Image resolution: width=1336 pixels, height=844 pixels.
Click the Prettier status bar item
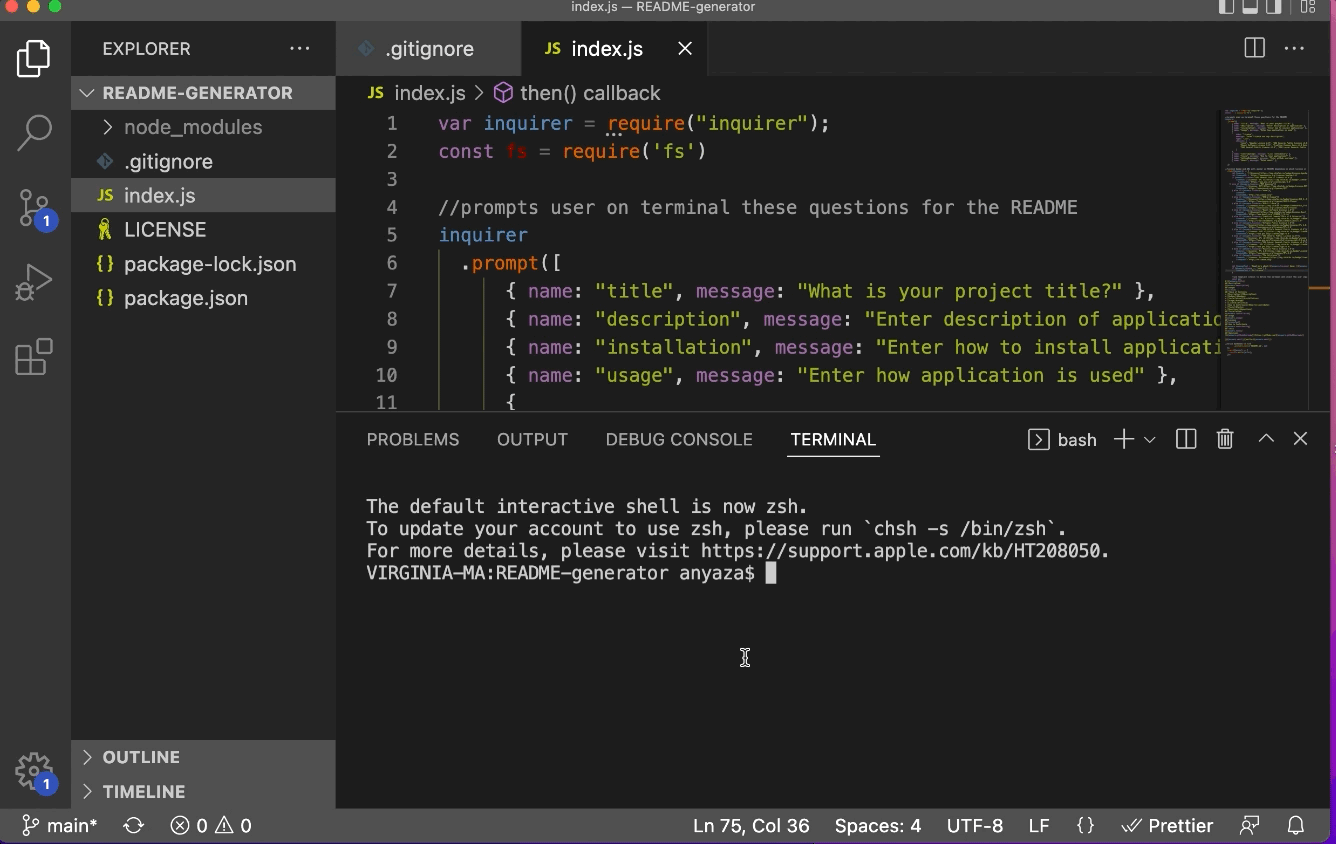(1167, 825)
